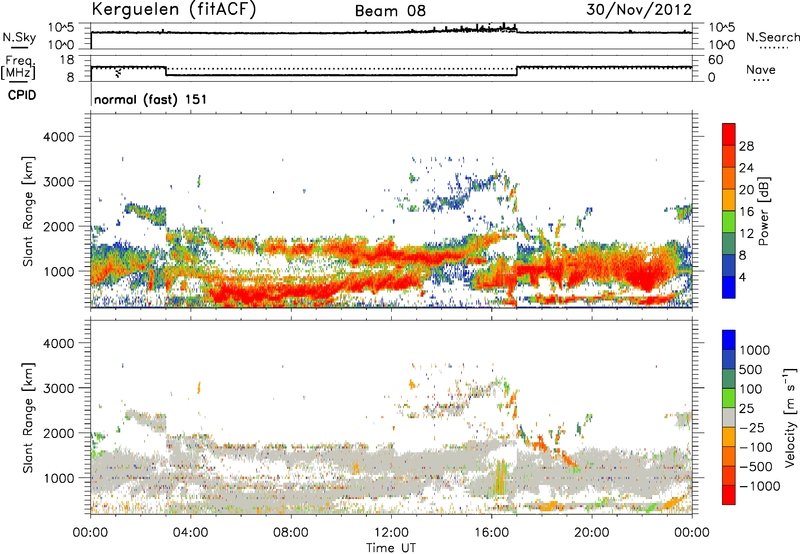Click the red top of the power colorbar

(x=729, y=134)
